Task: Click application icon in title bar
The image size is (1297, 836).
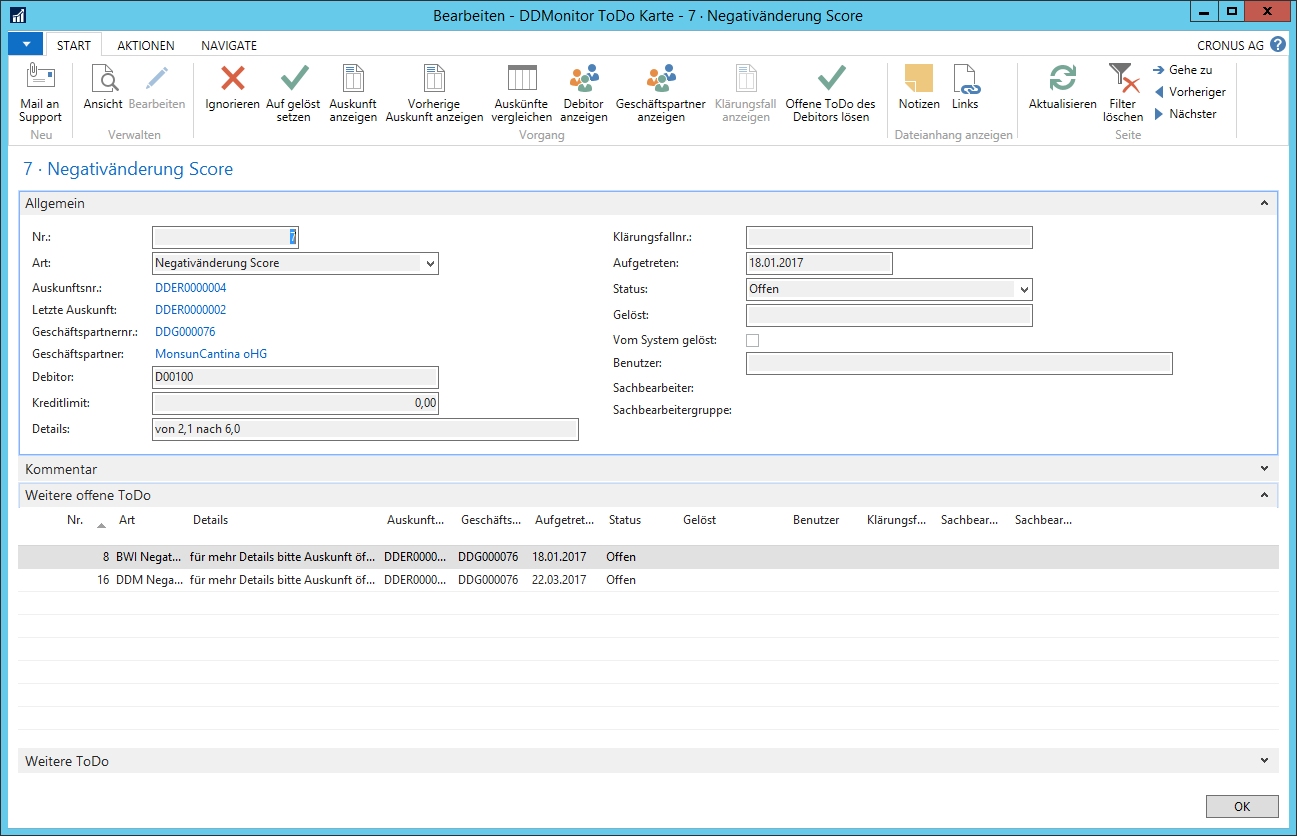Action: click(18, 15)
